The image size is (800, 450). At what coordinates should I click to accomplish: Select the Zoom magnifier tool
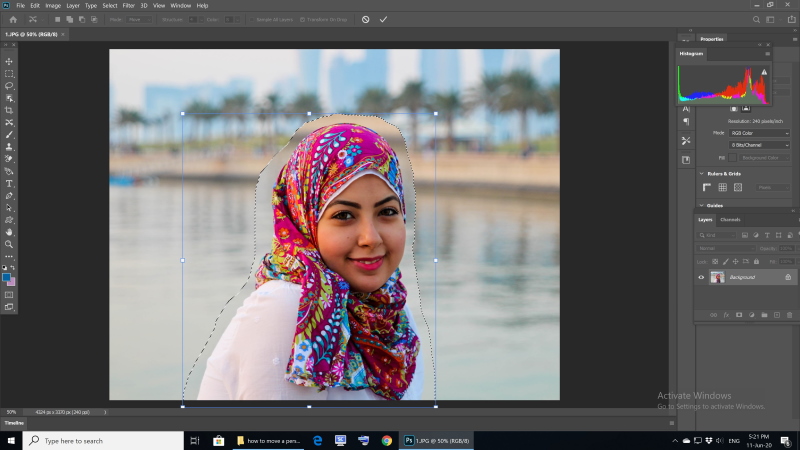[9, 244]
